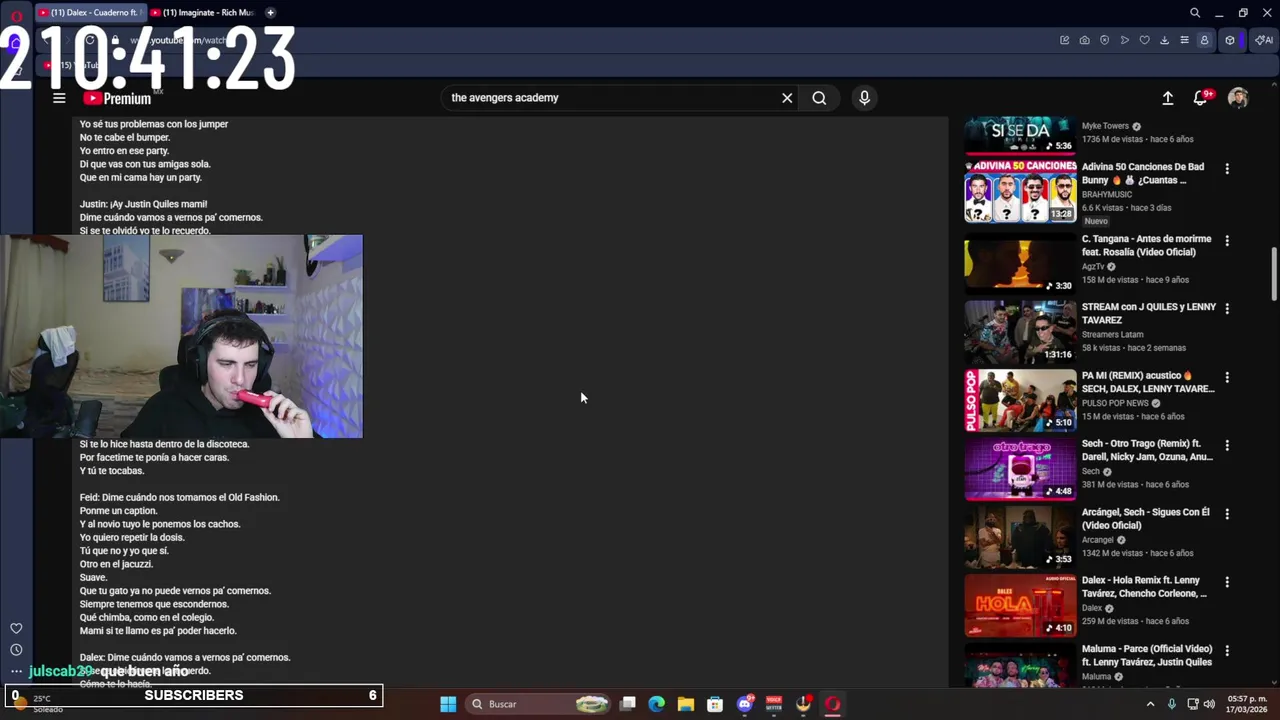Open Opera downloads icon
The image size is (1280, 720).
point(1164,40)
